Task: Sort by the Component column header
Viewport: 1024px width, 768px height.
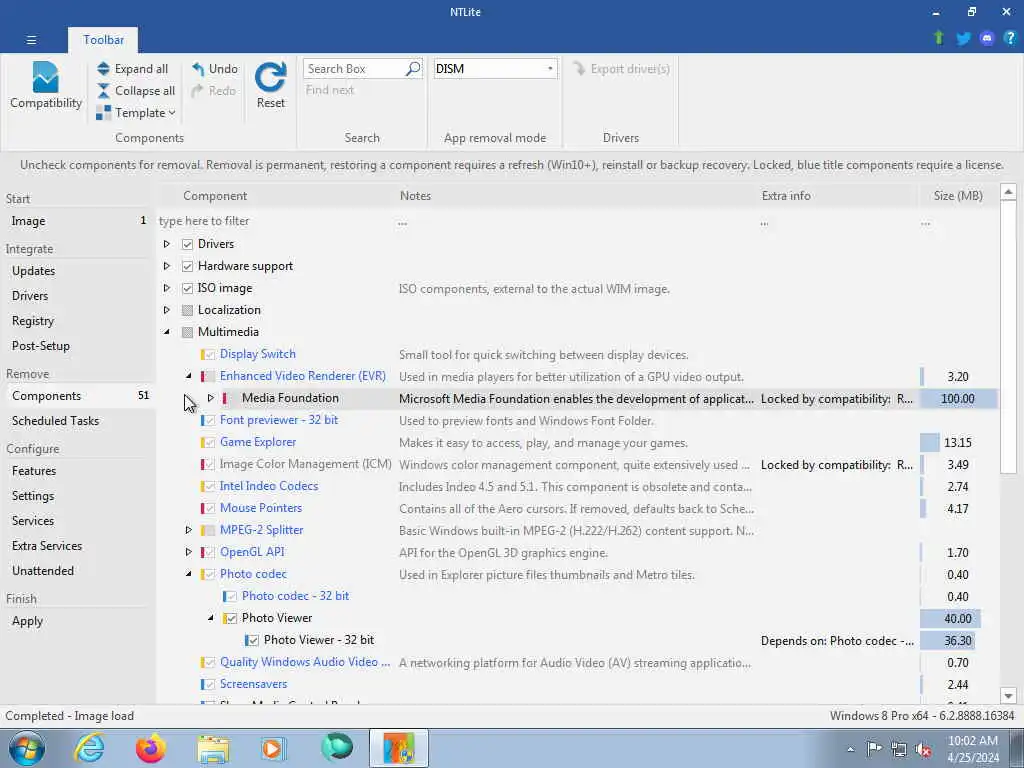Action: (214, 196)
